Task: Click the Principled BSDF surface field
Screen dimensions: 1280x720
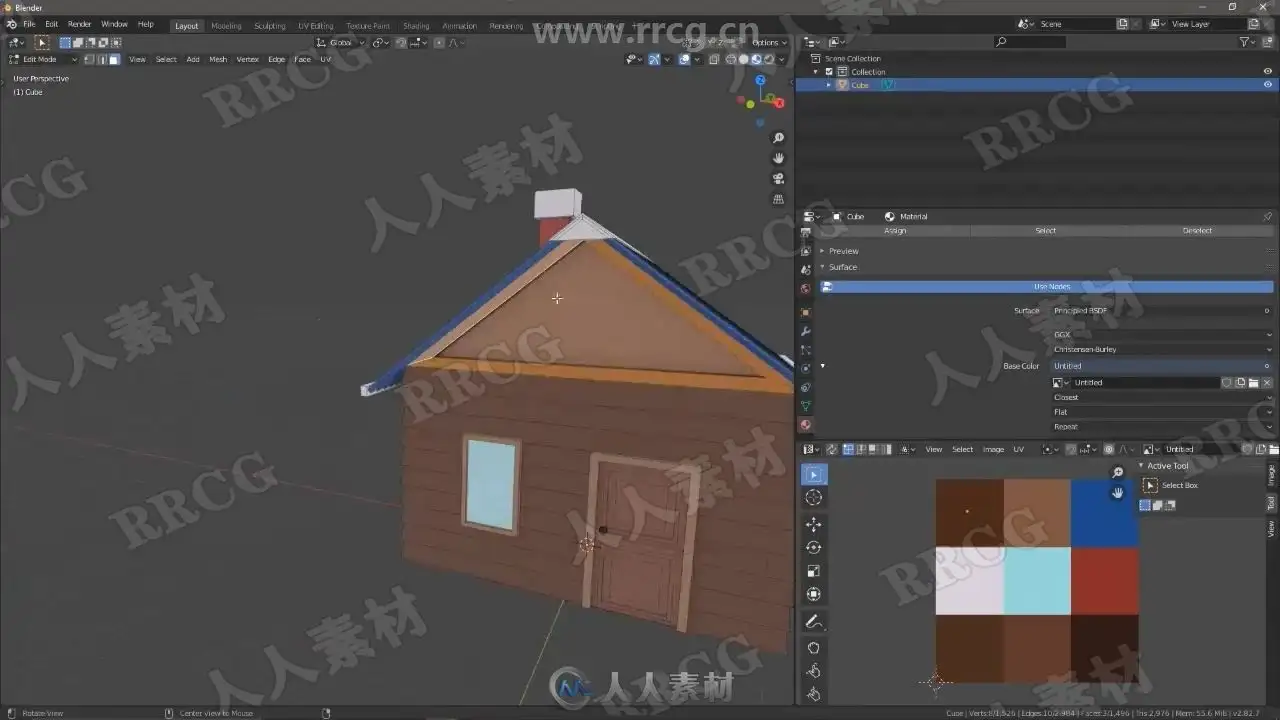Action: (x=1161, y=311)
